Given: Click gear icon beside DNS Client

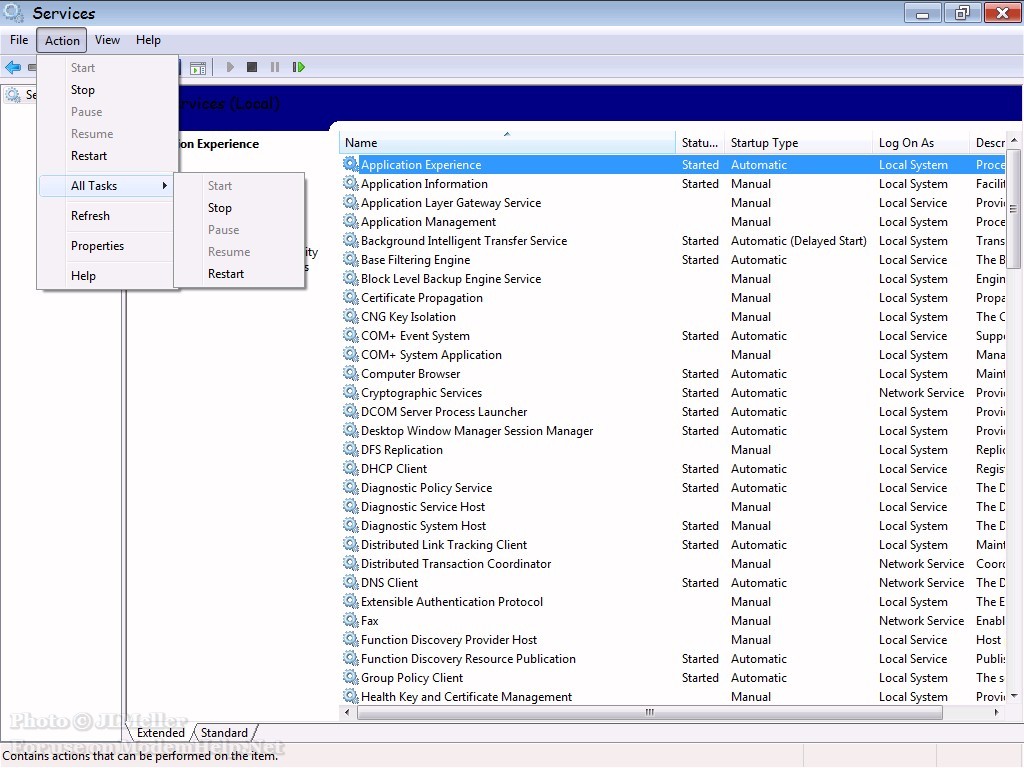Looking at the screenshot, I should pyautogui.click(x=351, y=582).
